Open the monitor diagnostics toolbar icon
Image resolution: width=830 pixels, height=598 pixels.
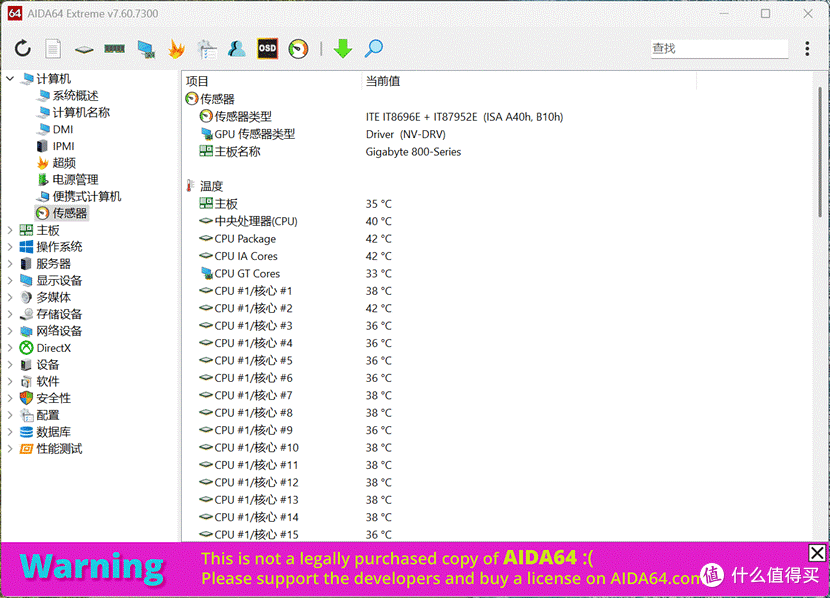[146, 49]
